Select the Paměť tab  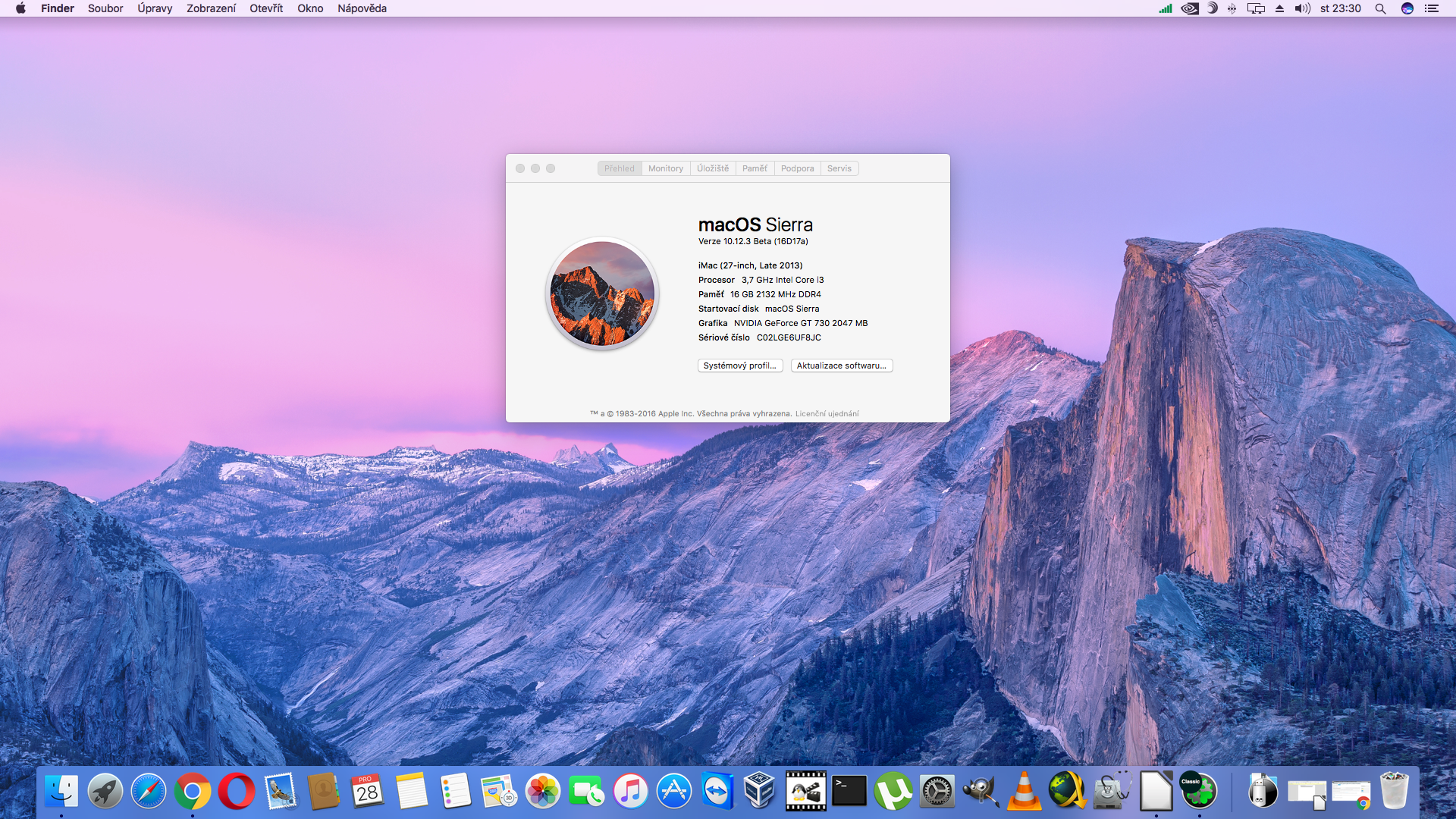click(x=755, y=168)
